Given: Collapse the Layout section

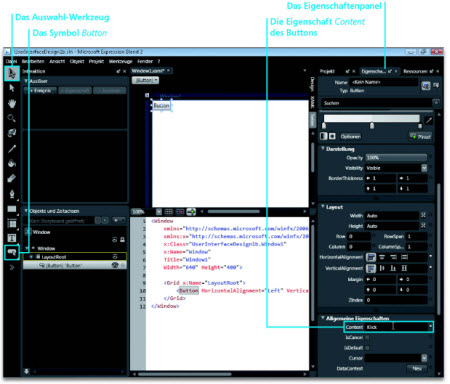Looking at the screenshot, I should pos(323,207).
